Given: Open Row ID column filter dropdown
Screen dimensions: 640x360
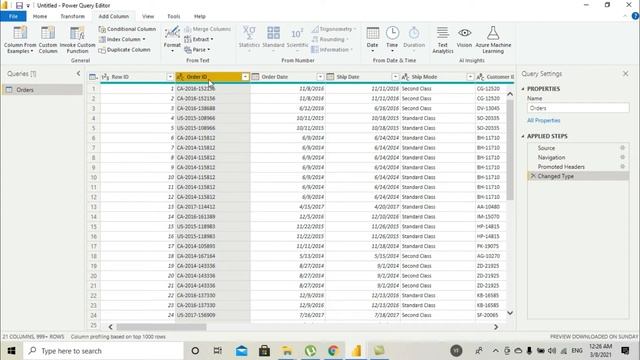Looking at the screenshot, I should tap(170, 77).
